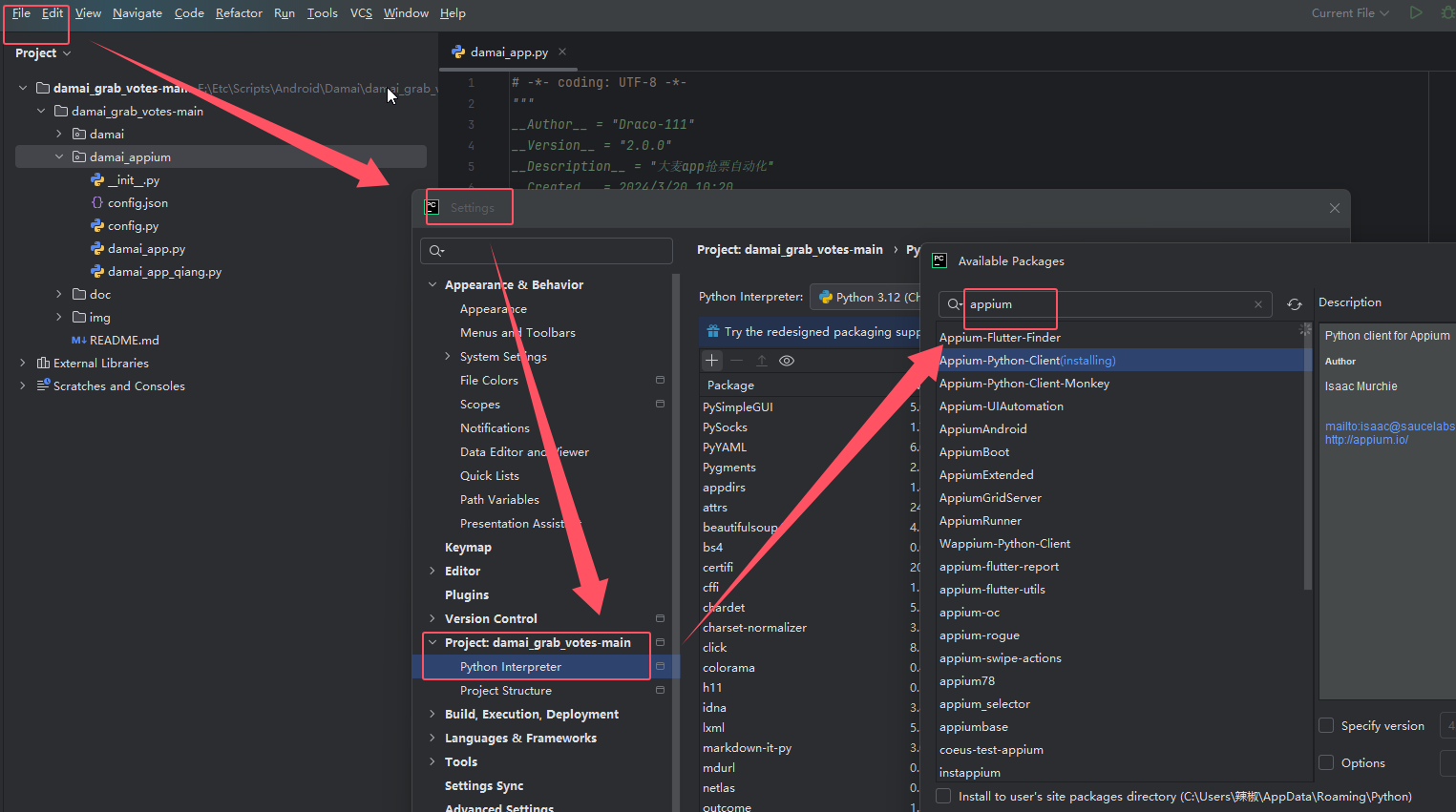Open the Python Interpreter dropdown
Image resolution: width=1456 pixels, height=812 pixels.
865,297
